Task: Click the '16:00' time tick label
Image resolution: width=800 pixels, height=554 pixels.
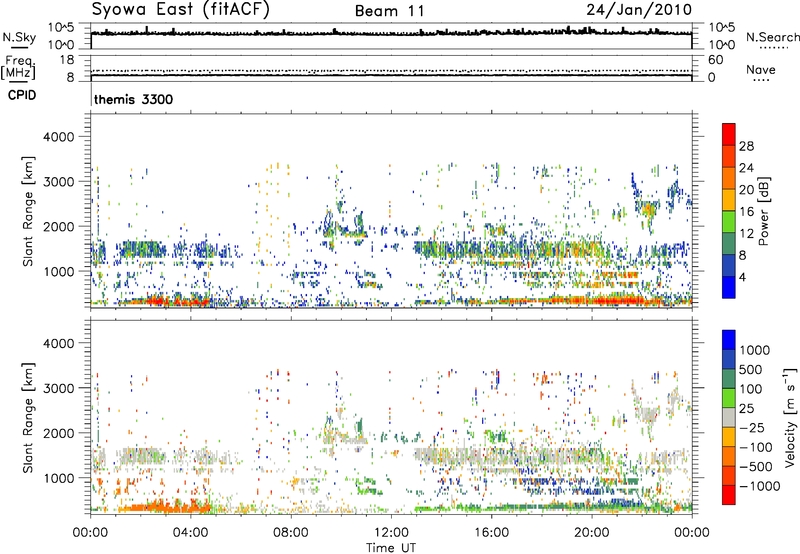Action: (491, 533)
